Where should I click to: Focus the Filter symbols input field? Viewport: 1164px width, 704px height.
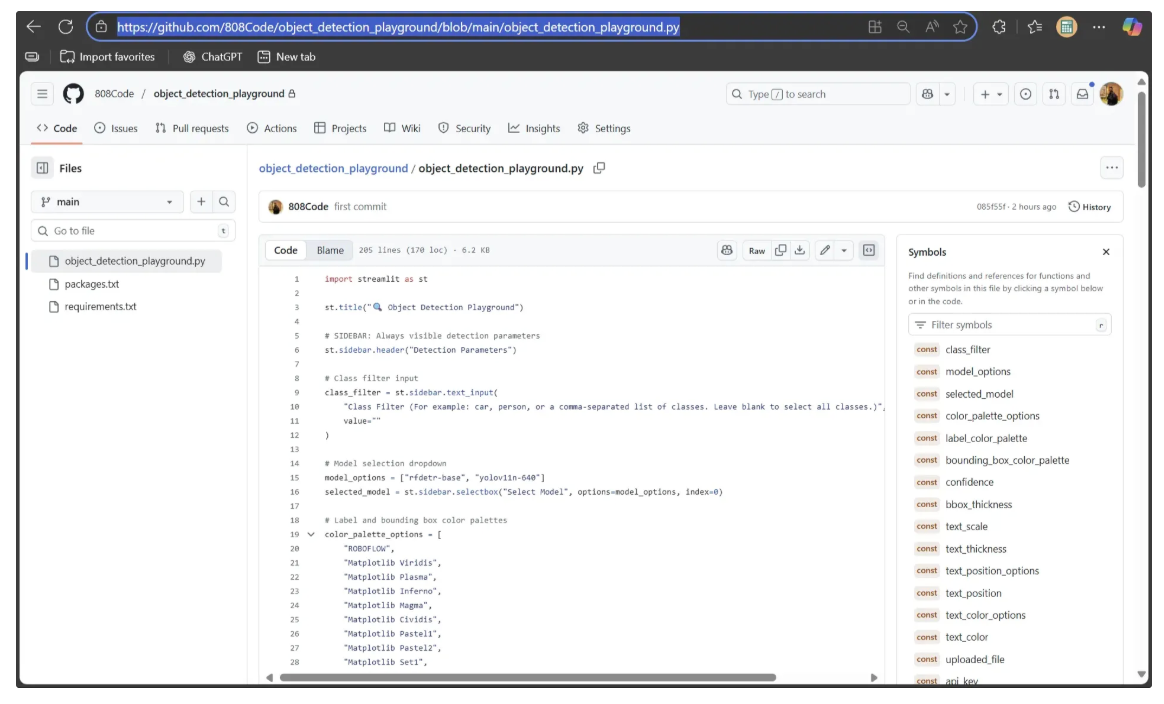tap(1010, 325)
